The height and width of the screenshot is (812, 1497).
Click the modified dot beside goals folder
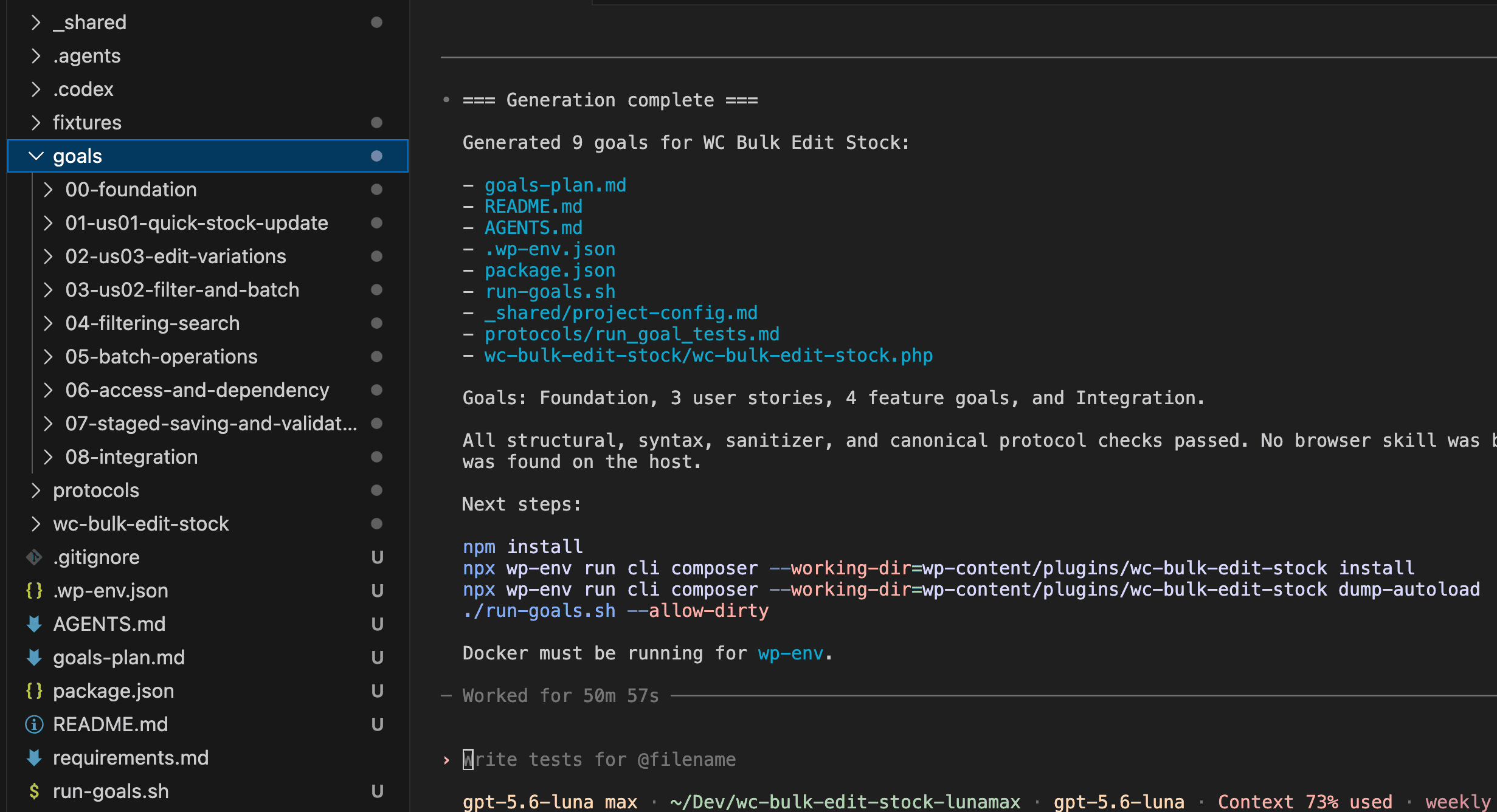click(376, 156)
